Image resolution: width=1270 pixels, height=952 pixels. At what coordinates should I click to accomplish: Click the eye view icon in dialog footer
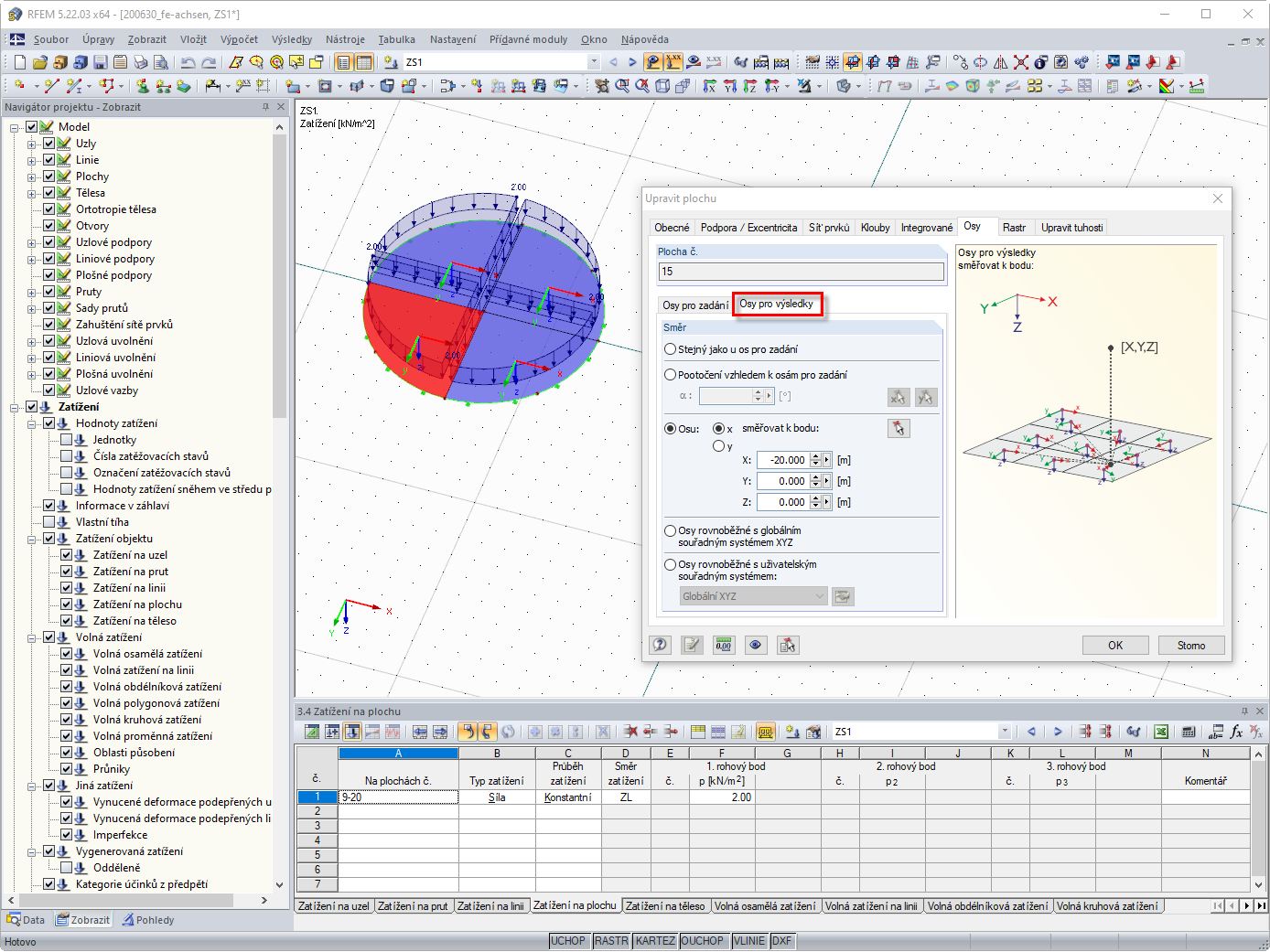(x=755, y=645)
